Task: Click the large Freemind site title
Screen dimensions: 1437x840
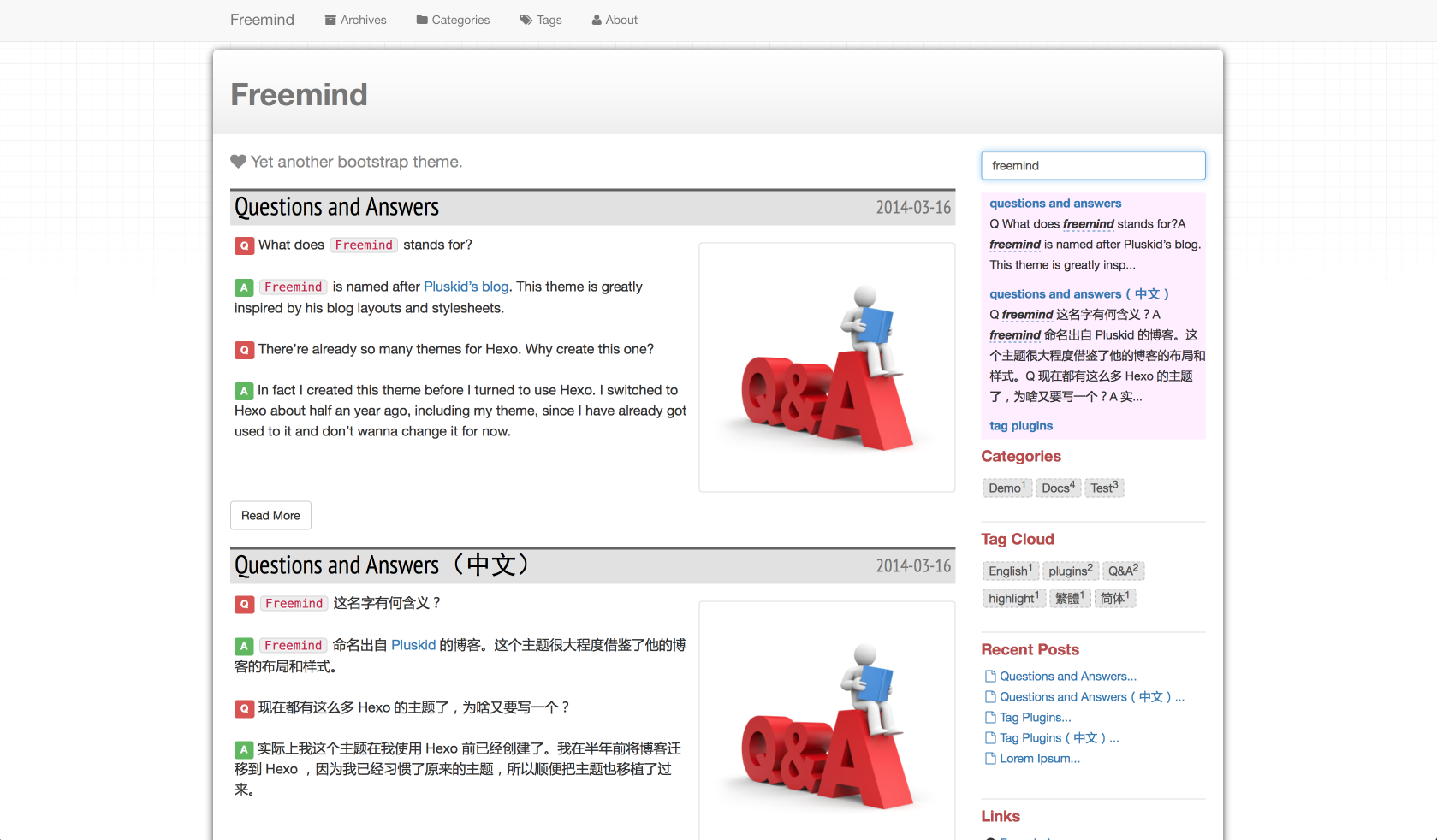Action: (x=299, y=94)
